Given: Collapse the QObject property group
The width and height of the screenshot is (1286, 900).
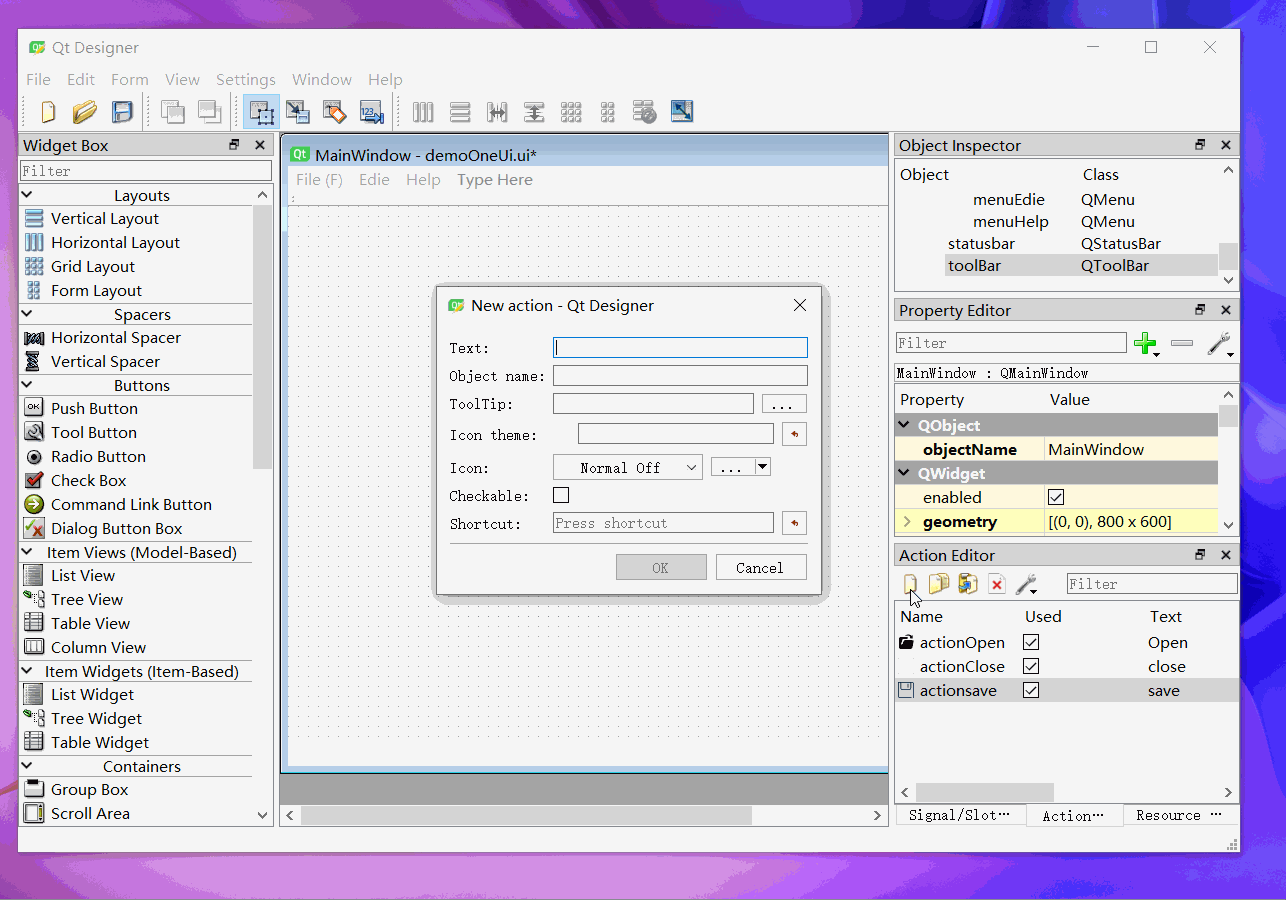Looking at the screenshot, I should pos(904,425).
